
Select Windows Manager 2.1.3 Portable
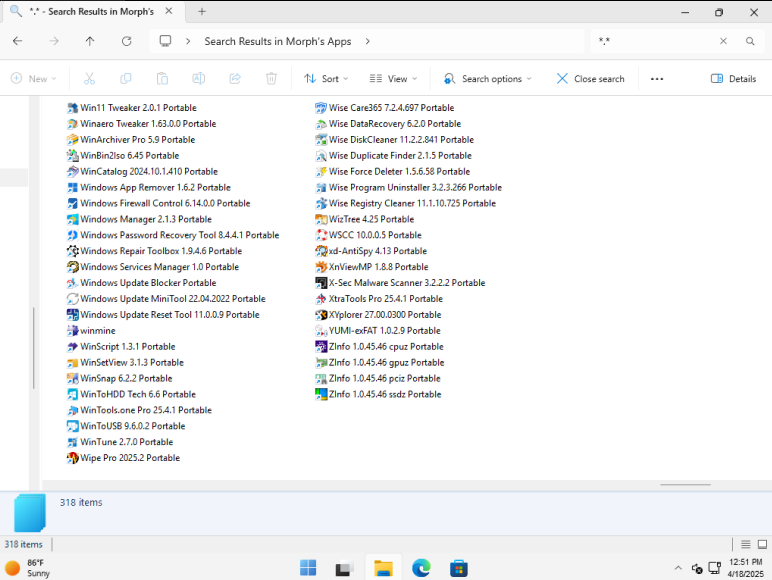[139, 219]
